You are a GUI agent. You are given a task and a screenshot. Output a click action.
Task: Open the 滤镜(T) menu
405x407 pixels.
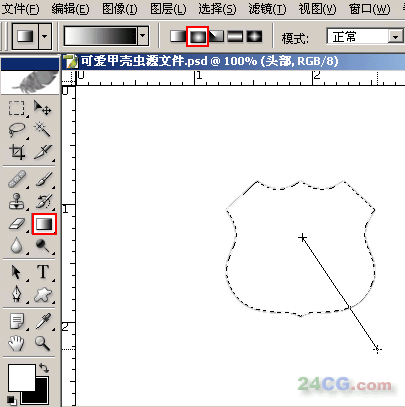pyautogui.click(x=267, y=8)
